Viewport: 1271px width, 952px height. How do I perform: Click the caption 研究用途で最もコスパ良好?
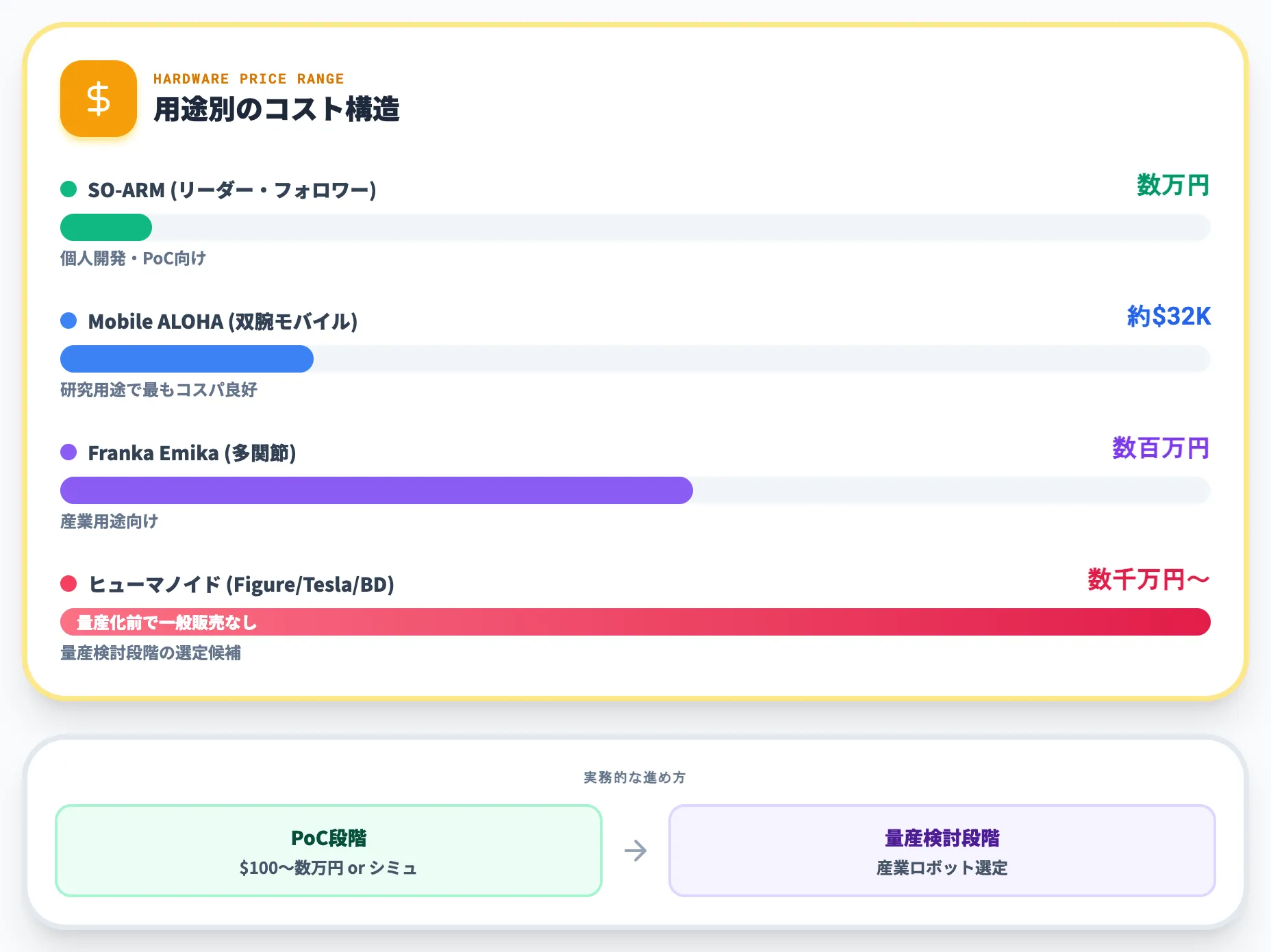tap(159, 390)
